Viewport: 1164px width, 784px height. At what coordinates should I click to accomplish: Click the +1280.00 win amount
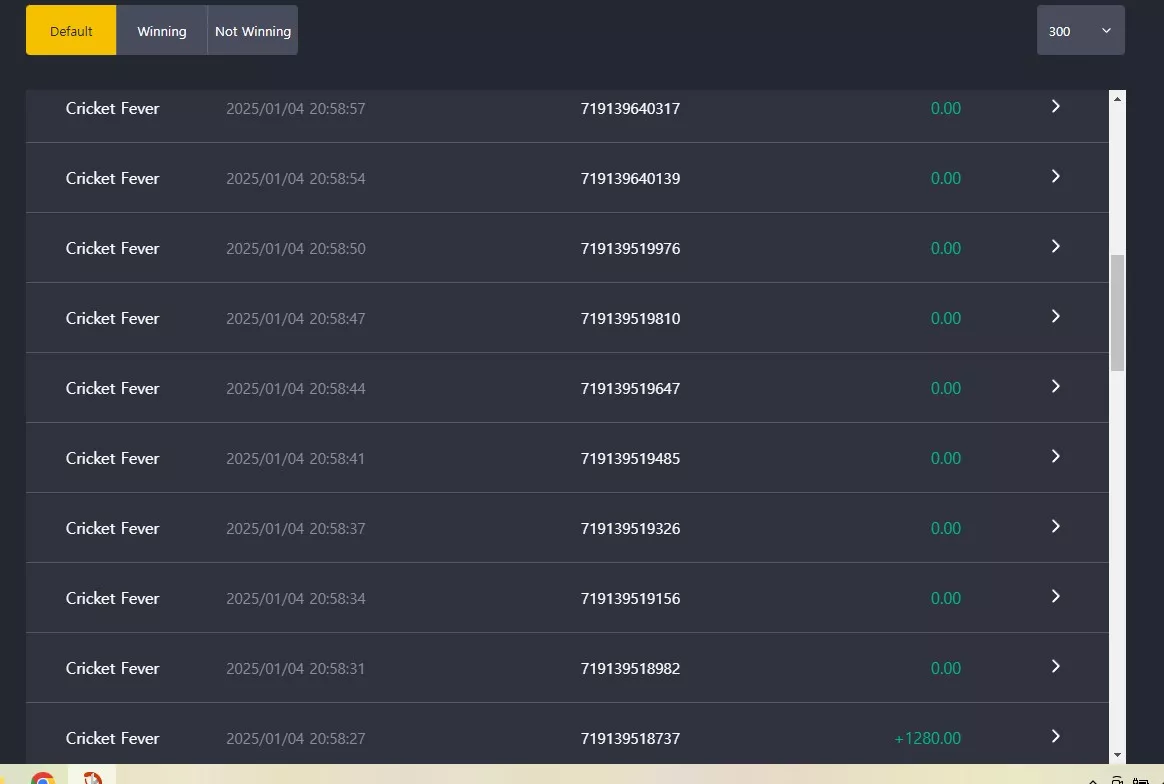tap(928, 738)
